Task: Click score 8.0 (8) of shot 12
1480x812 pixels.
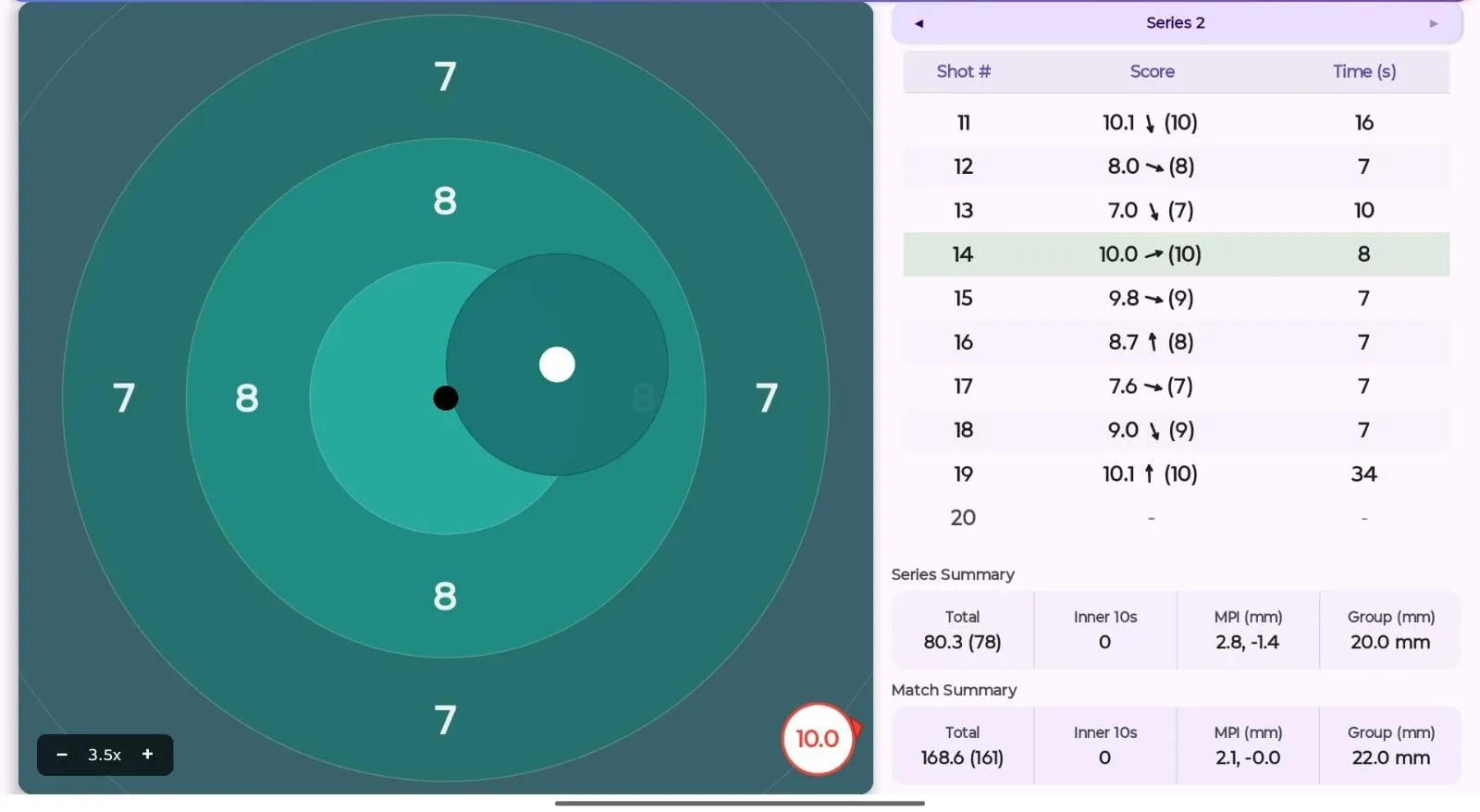Action: pyautogui.click(x=1151, y=166)
